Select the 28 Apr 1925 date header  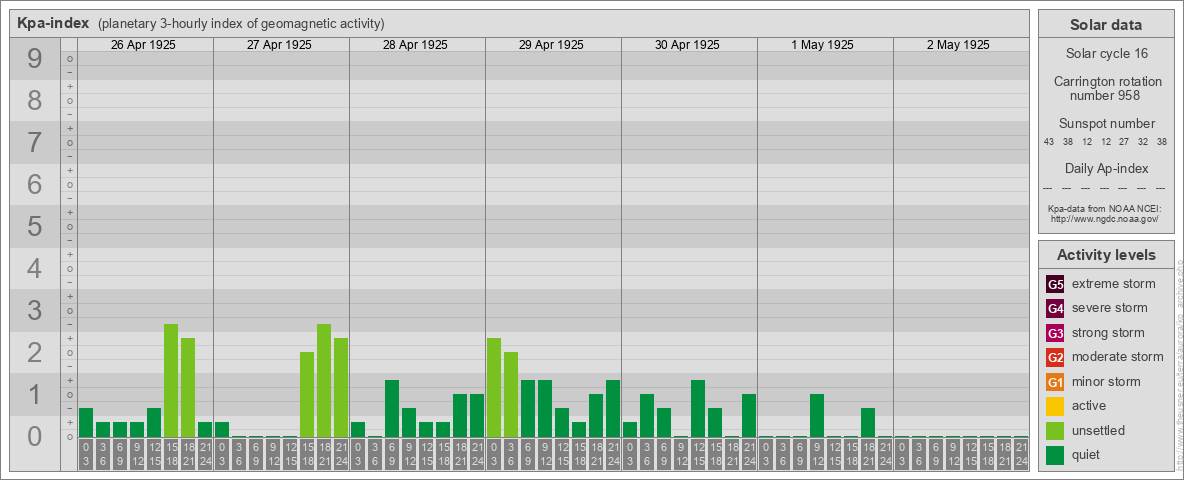[x=415, y=45]
